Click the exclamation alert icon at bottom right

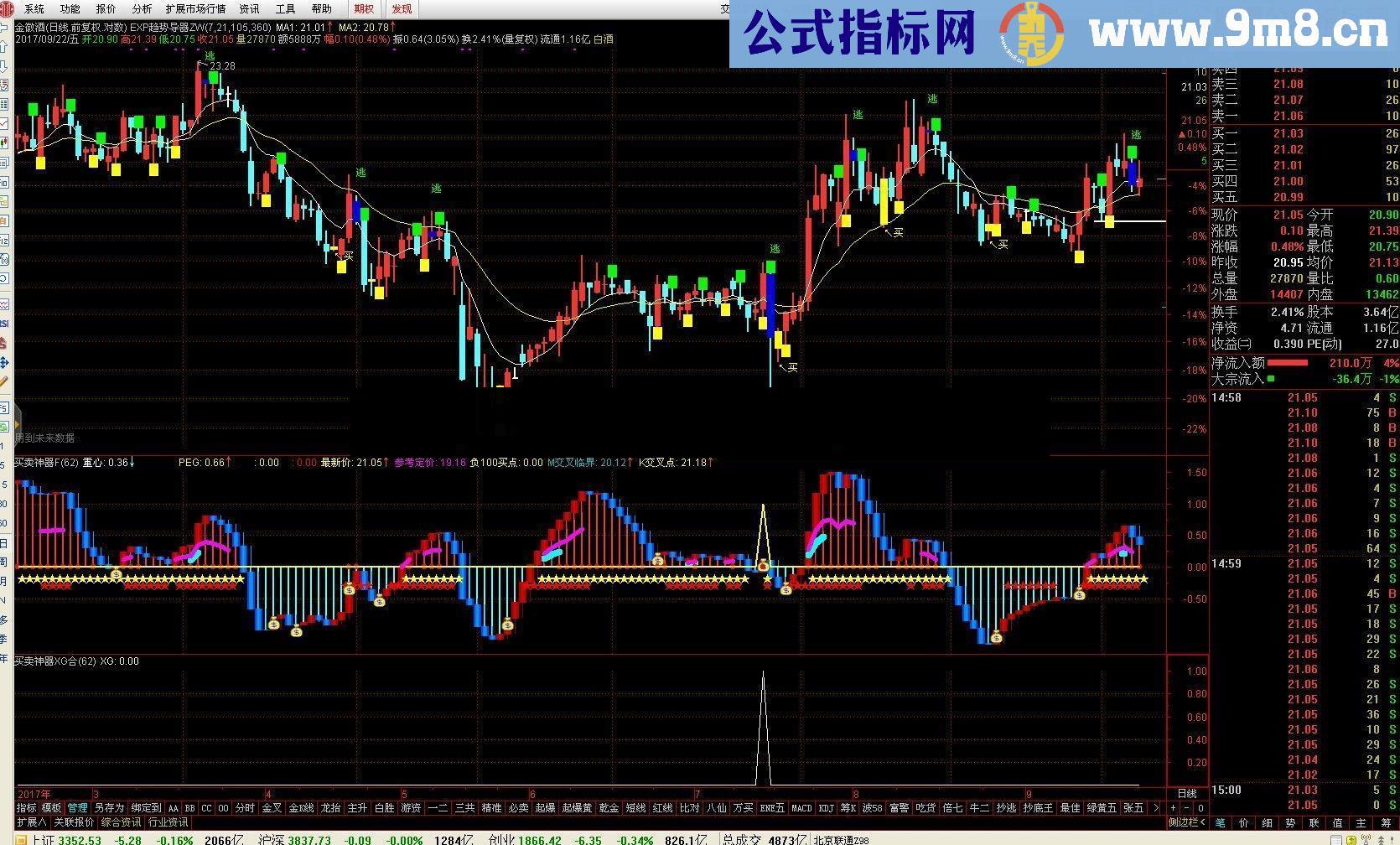click(1393, 839)
